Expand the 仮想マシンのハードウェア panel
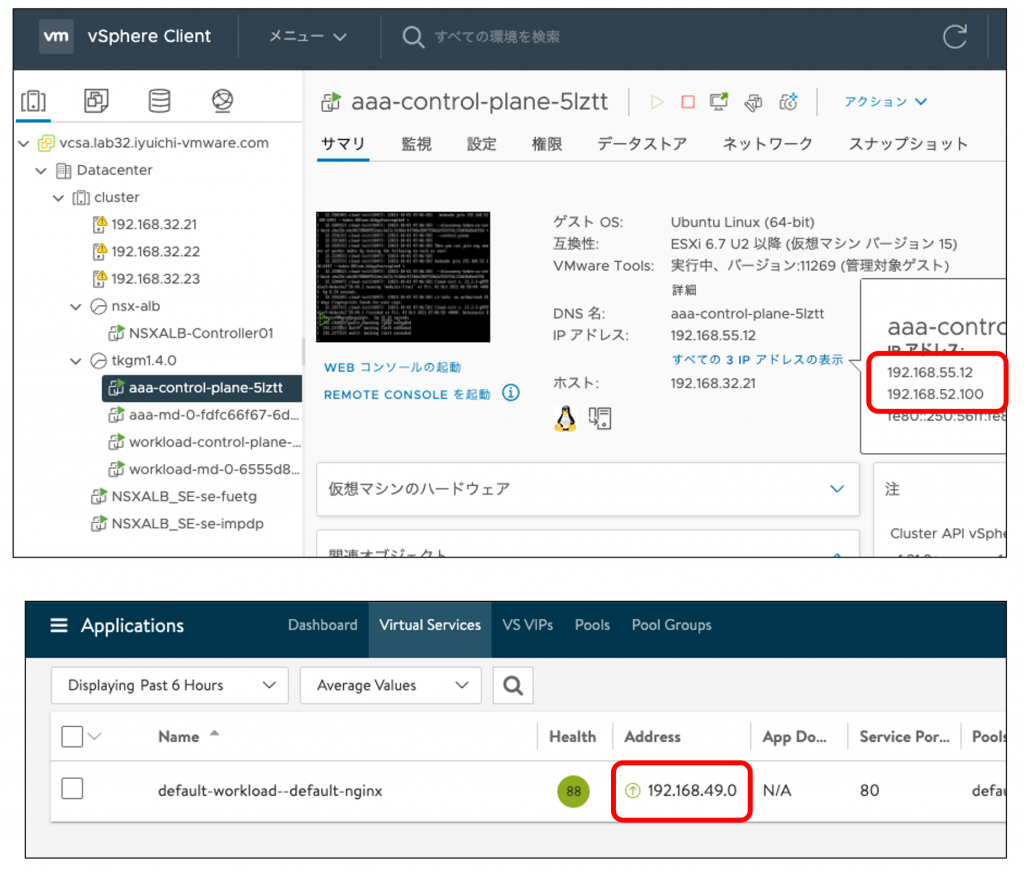The width and height of the screenshot is (1024, 870). (588, 489)
